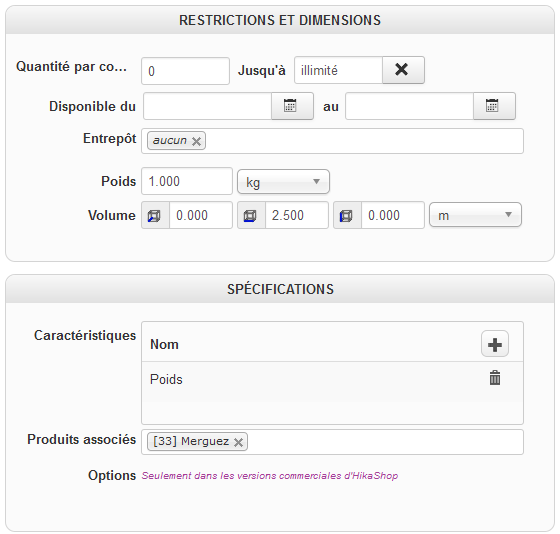This screenshot has width=560, height=534.
Task: Add a characteristic with plus button
Action: [x=495, y=344]
